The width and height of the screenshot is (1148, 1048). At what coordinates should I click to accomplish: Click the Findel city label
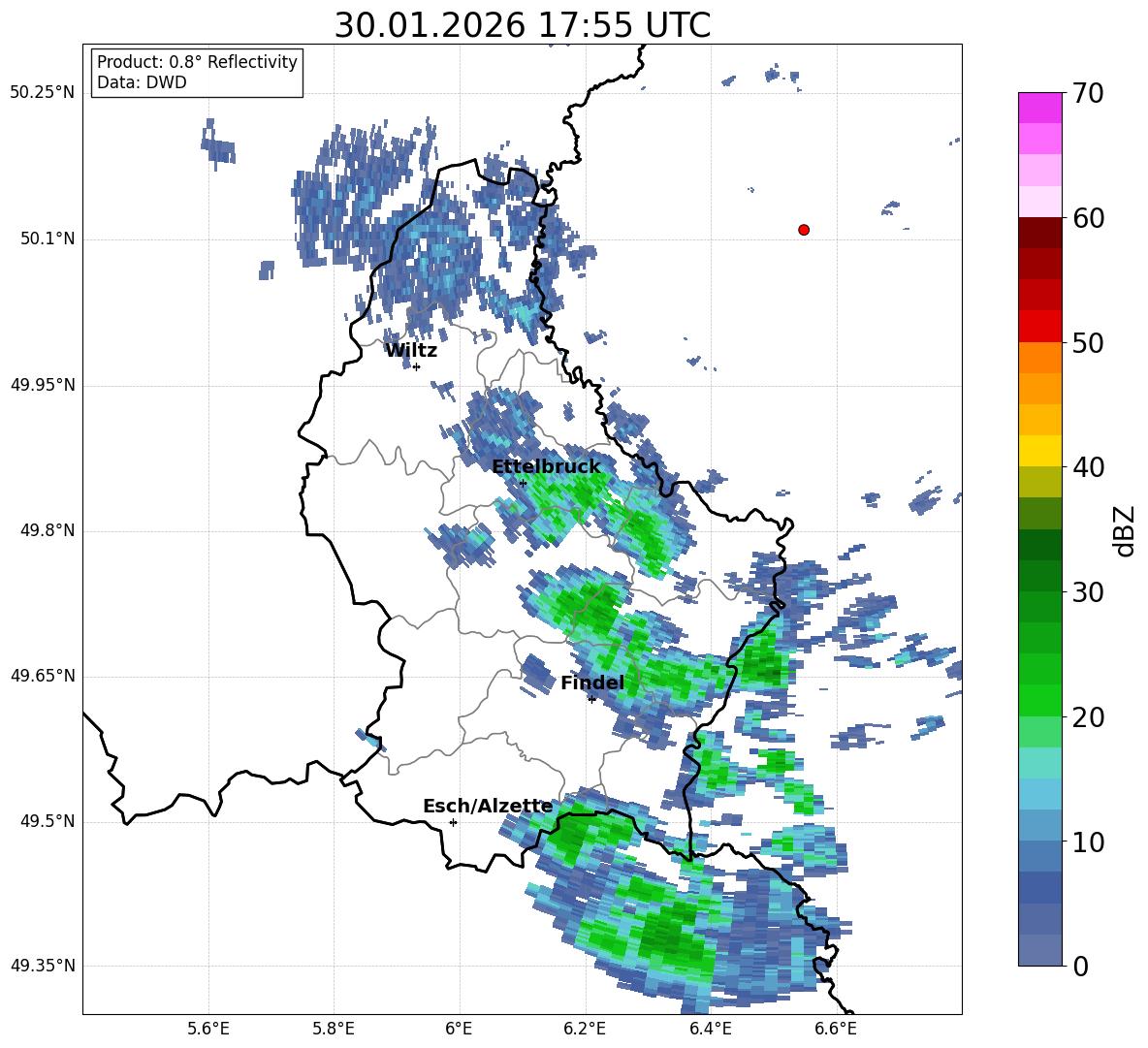tap(592, 683)
